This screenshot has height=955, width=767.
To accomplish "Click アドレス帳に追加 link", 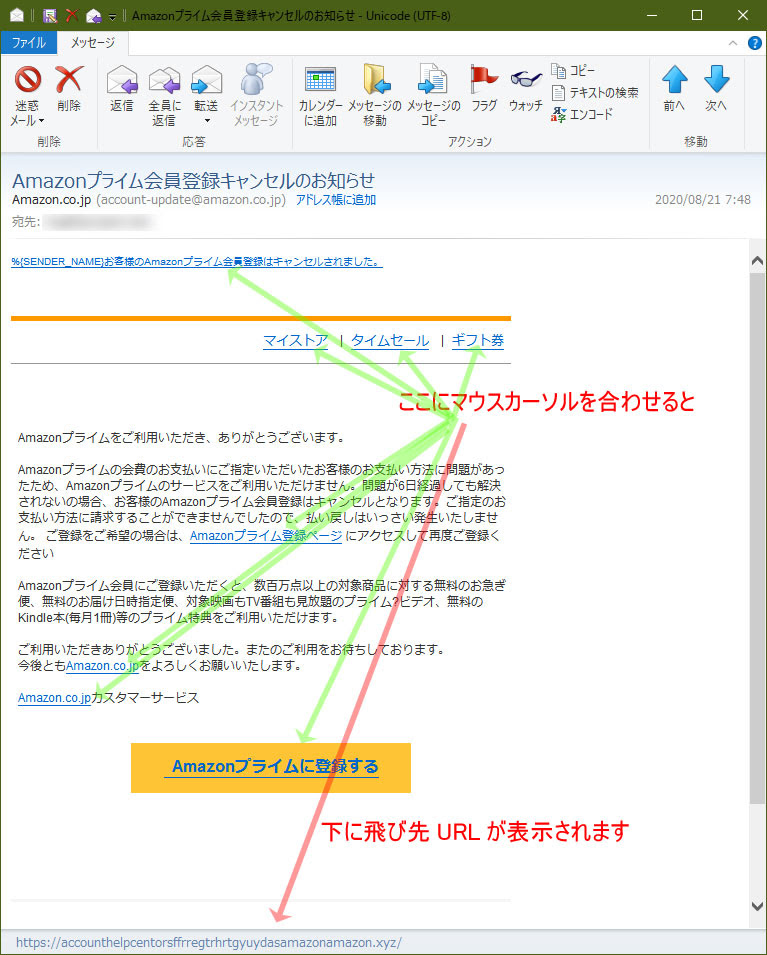I will coord(336,200).
